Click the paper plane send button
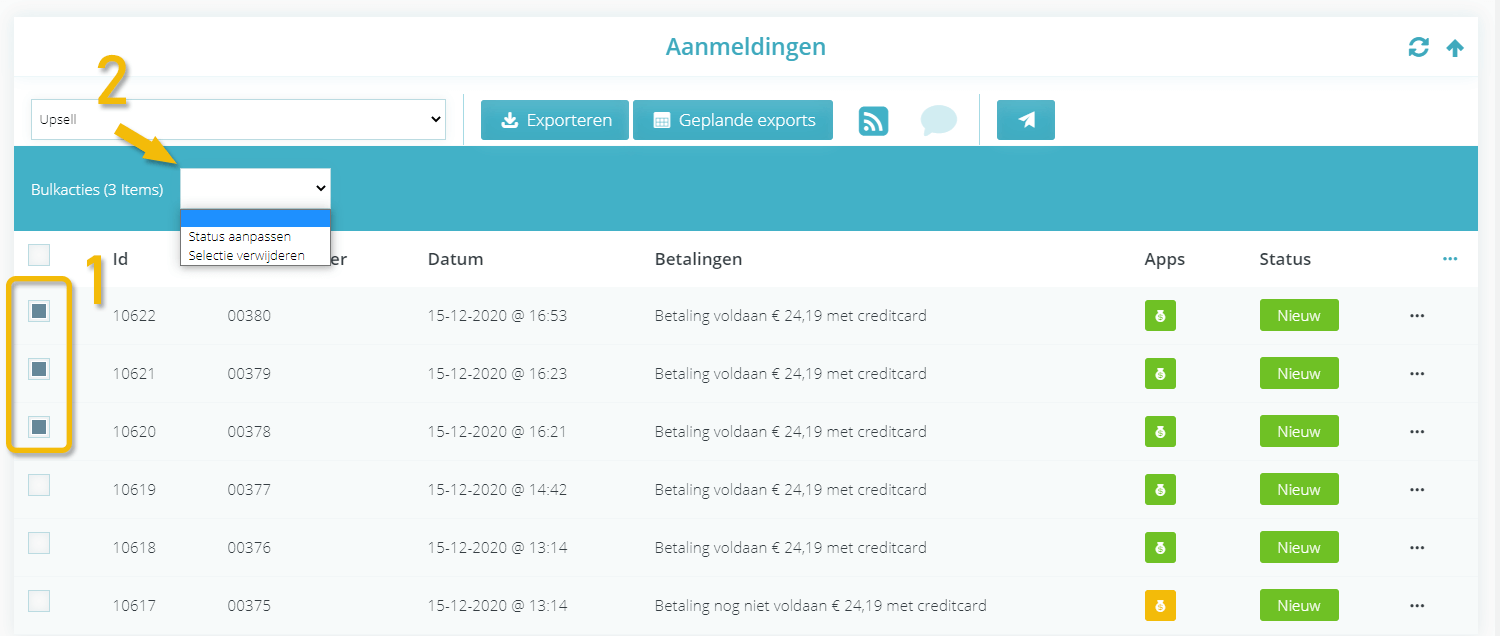The width and height of the screenshot is (1500, 636). click(1026, 120)
